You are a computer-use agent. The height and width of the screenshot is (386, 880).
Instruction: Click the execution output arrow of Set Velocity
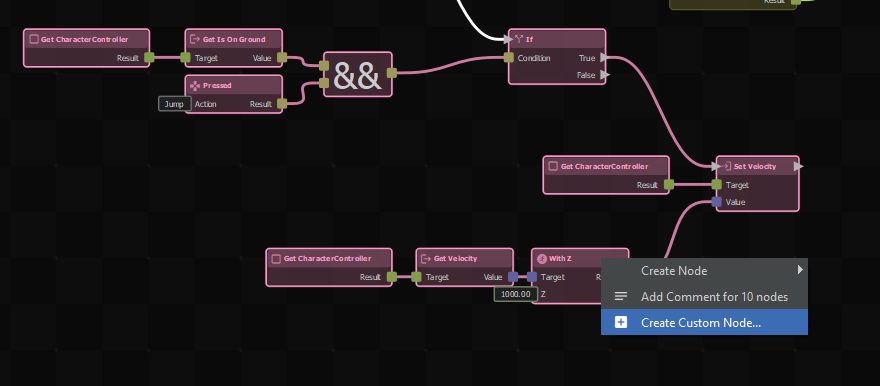[x=798, y=167]
